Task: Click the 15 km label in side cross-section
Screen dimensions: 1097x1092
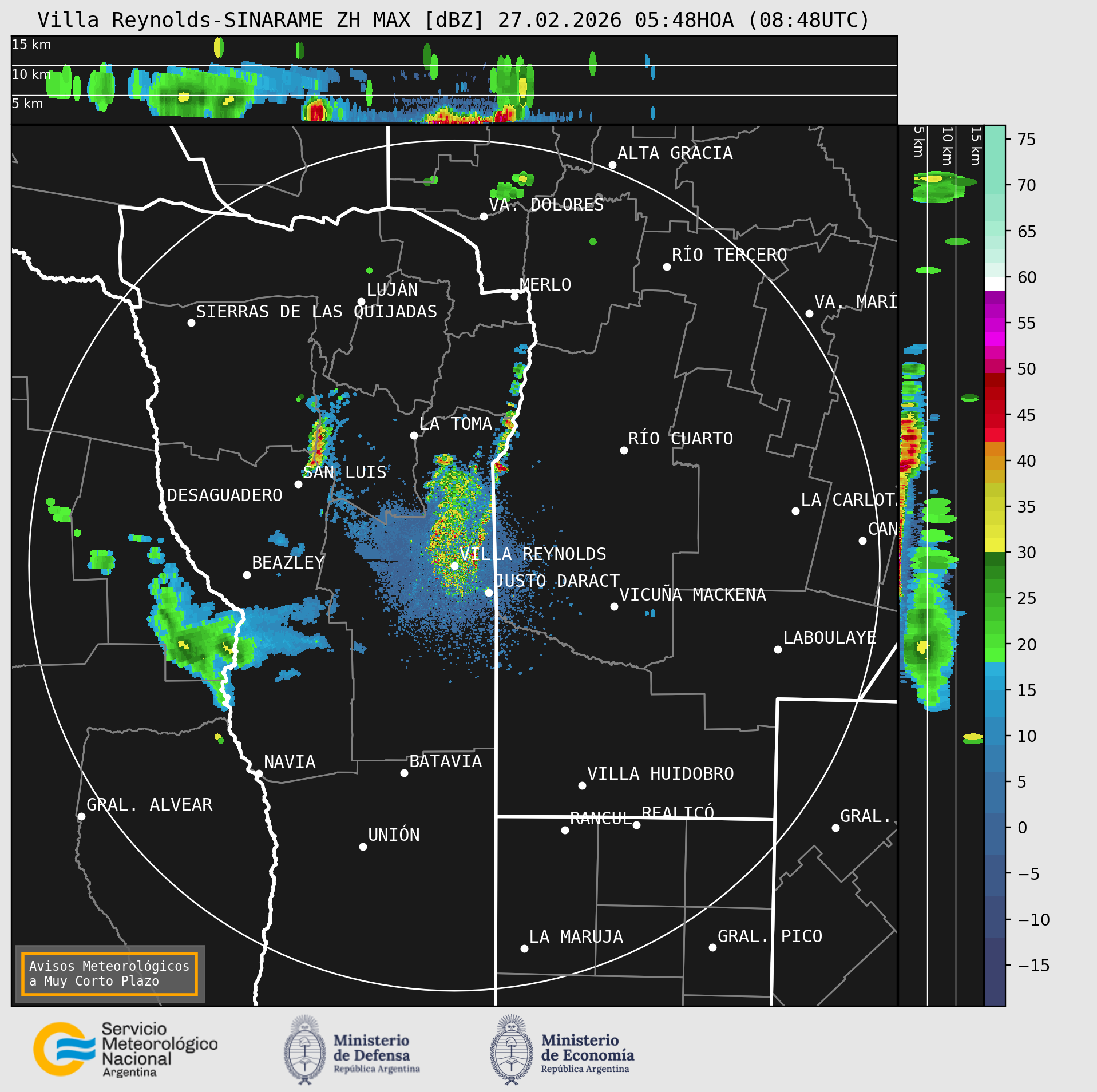Action: (x=976, y=146)
